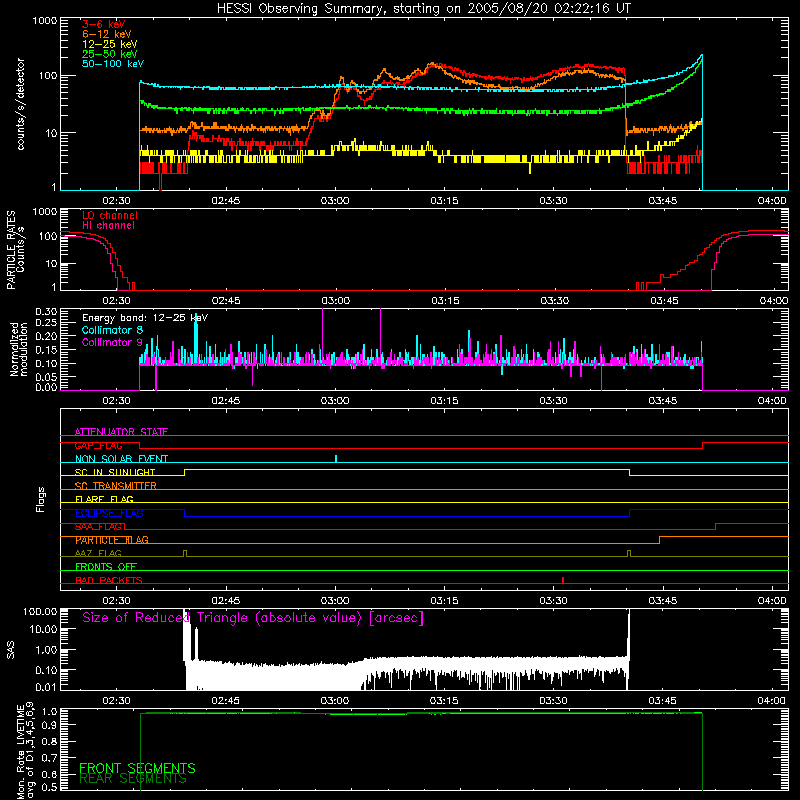Click the PARTICLE RATES axis label
The height and width of the screenshot is (800, 800).
point(11,250)
